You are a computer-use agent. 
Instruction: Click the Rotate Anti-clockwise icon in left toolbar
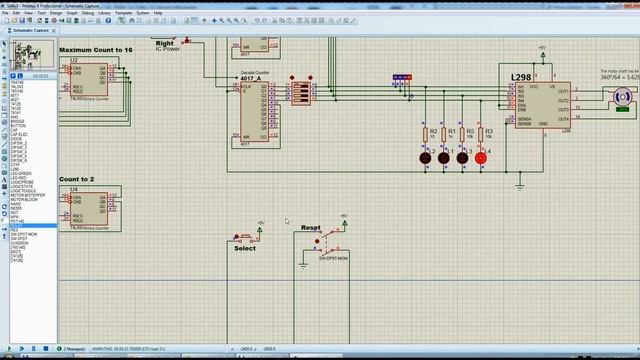coord(4,213)
